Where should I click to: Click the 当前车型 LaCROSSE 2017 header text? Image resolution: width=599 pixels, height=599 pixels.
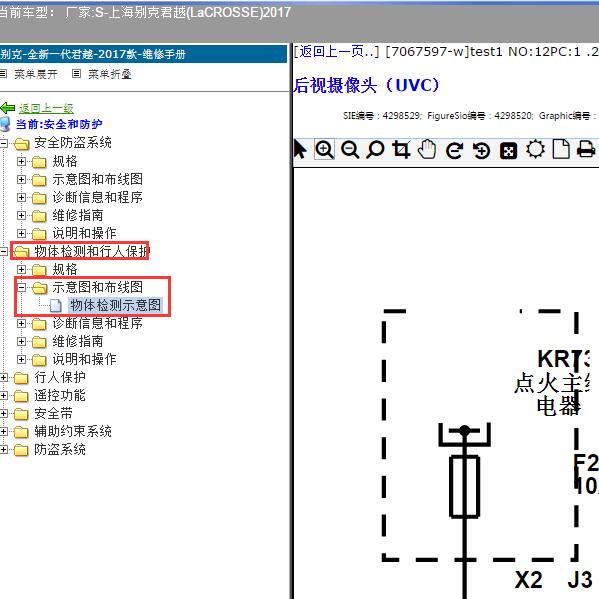(x=145, y=13)
